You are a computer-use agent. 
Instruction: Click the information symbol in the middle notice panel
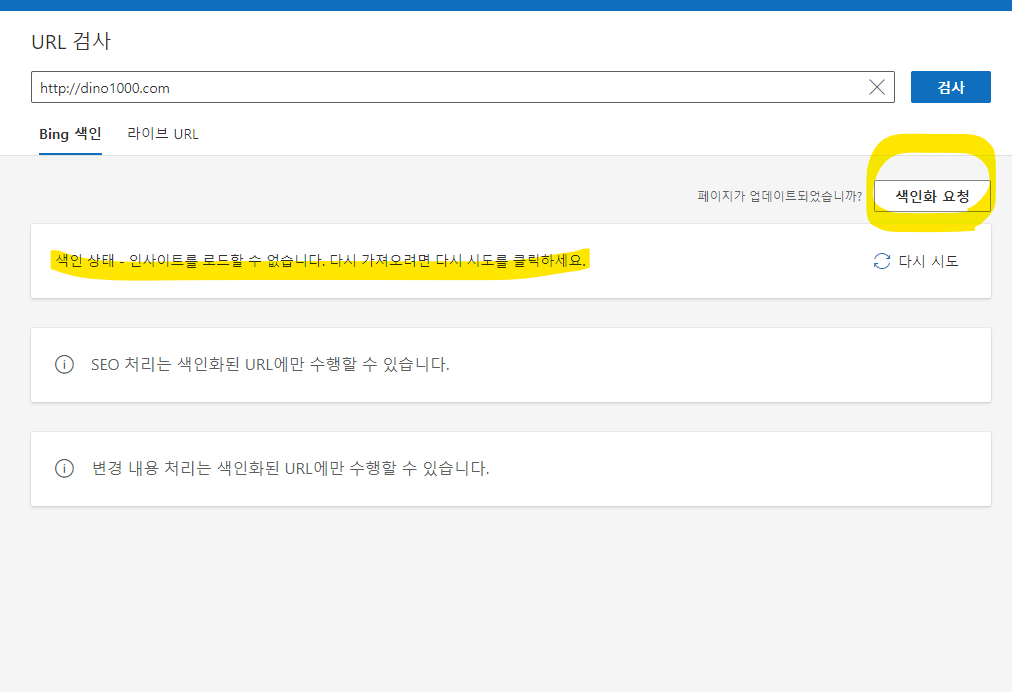[65, 365]
